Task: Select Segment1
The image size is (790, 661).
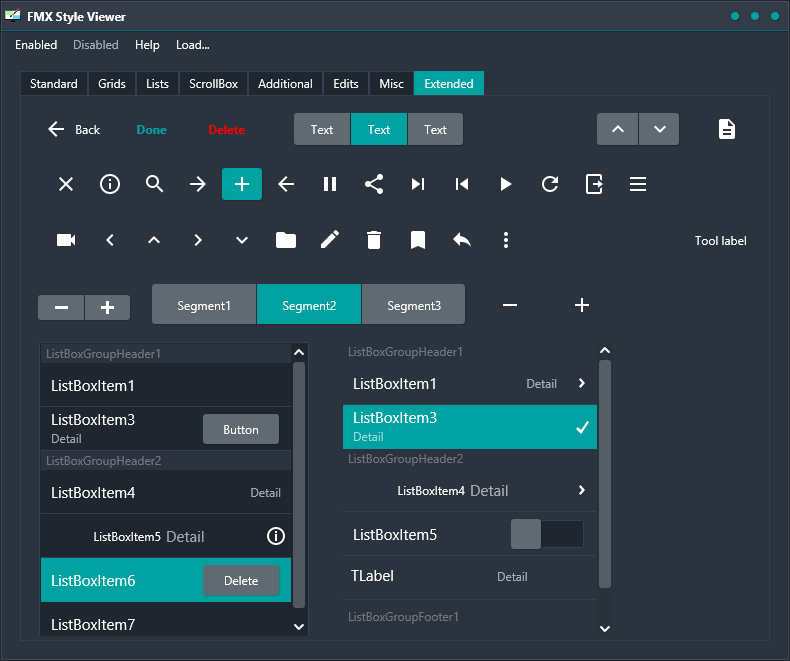Action: tap(204, 304)
